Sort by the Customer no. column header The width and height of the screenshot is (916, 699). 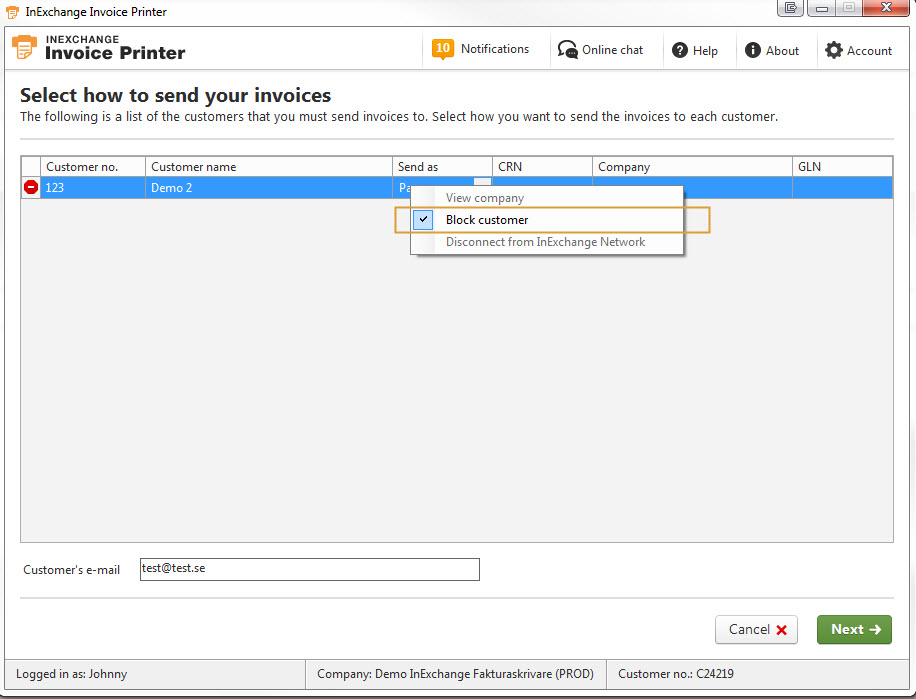coord(93,167)
